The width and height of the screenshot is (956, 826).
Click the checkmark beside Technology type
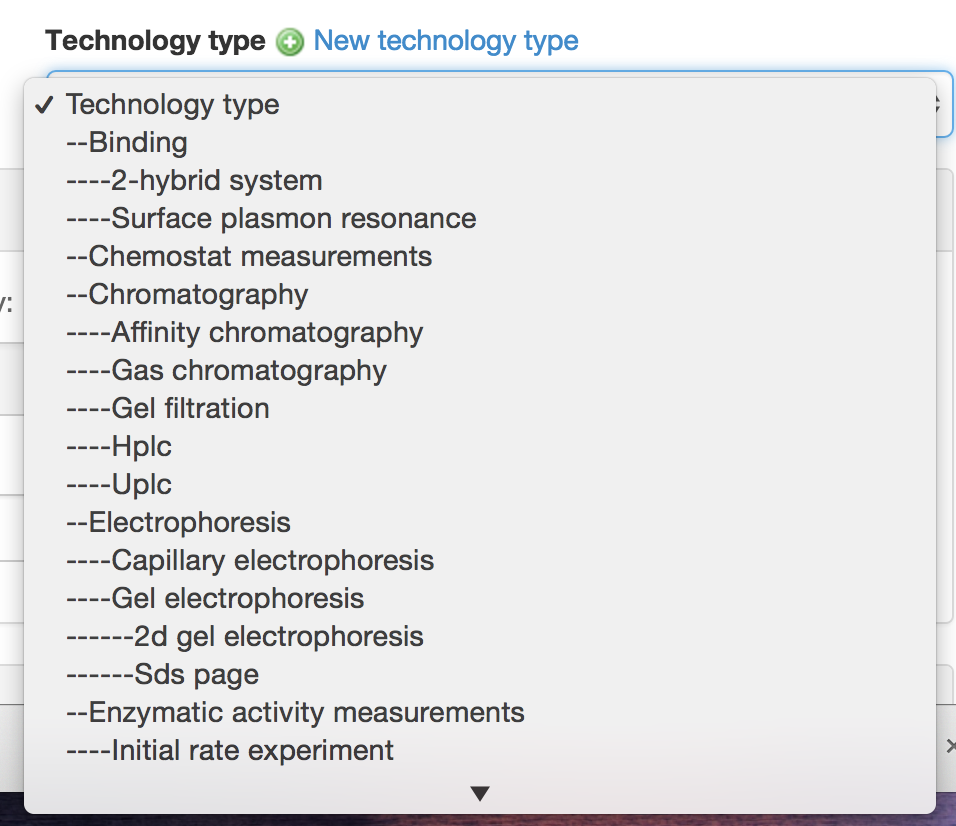pos(44,104)
